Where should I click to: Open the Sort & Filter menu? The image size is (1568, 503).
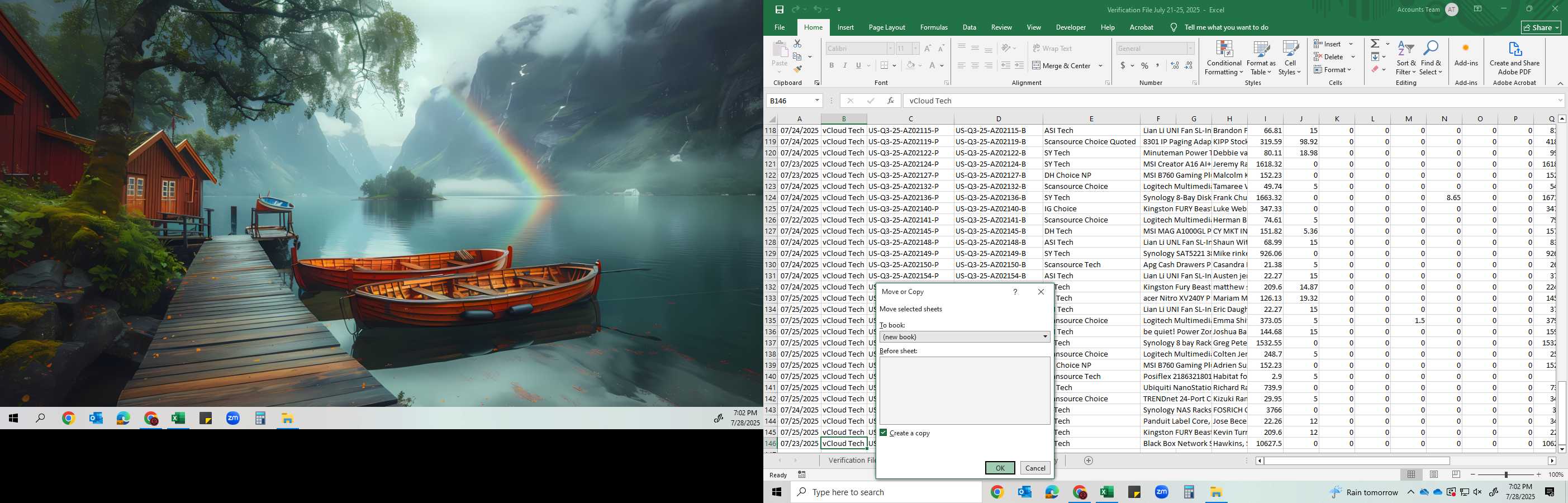[1406, 58]
